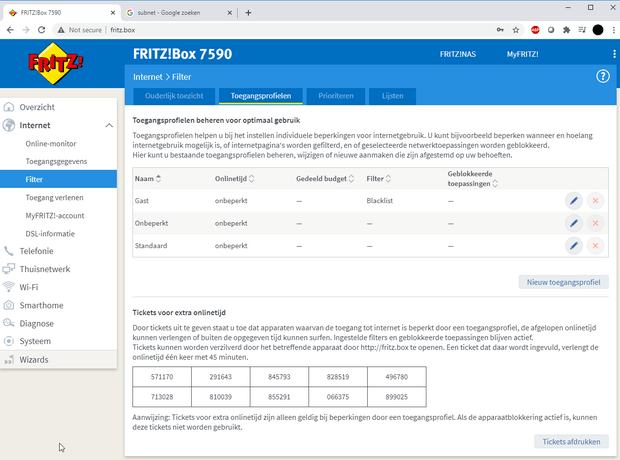Click ticket code 571170
This screenshot has width=620, height=460.
pyautogui.click(x=162, y=377)
